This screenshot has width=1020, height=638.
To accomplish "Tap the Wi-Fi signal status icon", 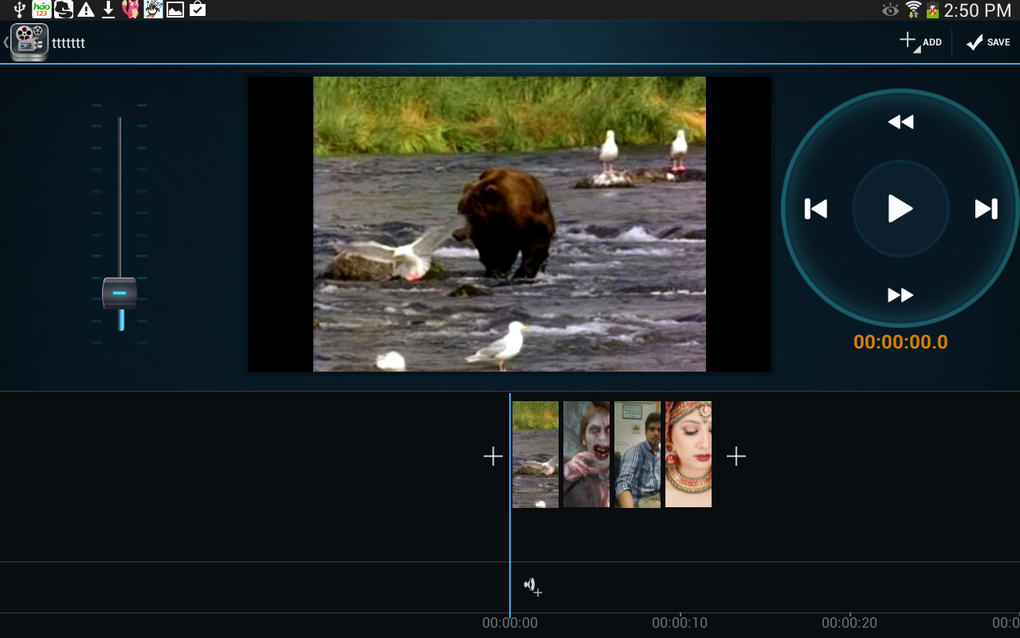I will pyautogui.click(x=913, y=10).
